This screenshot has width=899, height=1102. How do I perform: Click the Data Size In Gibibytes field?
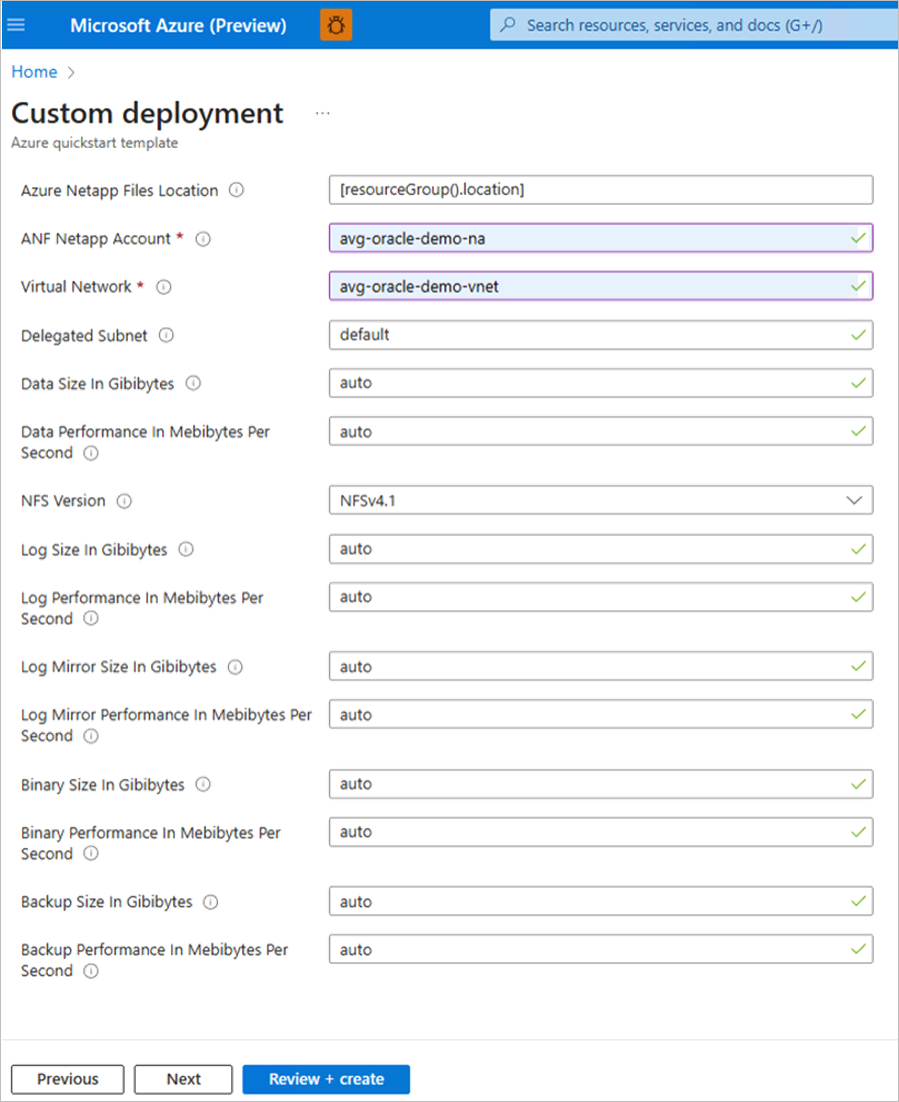tap(590, 383)
